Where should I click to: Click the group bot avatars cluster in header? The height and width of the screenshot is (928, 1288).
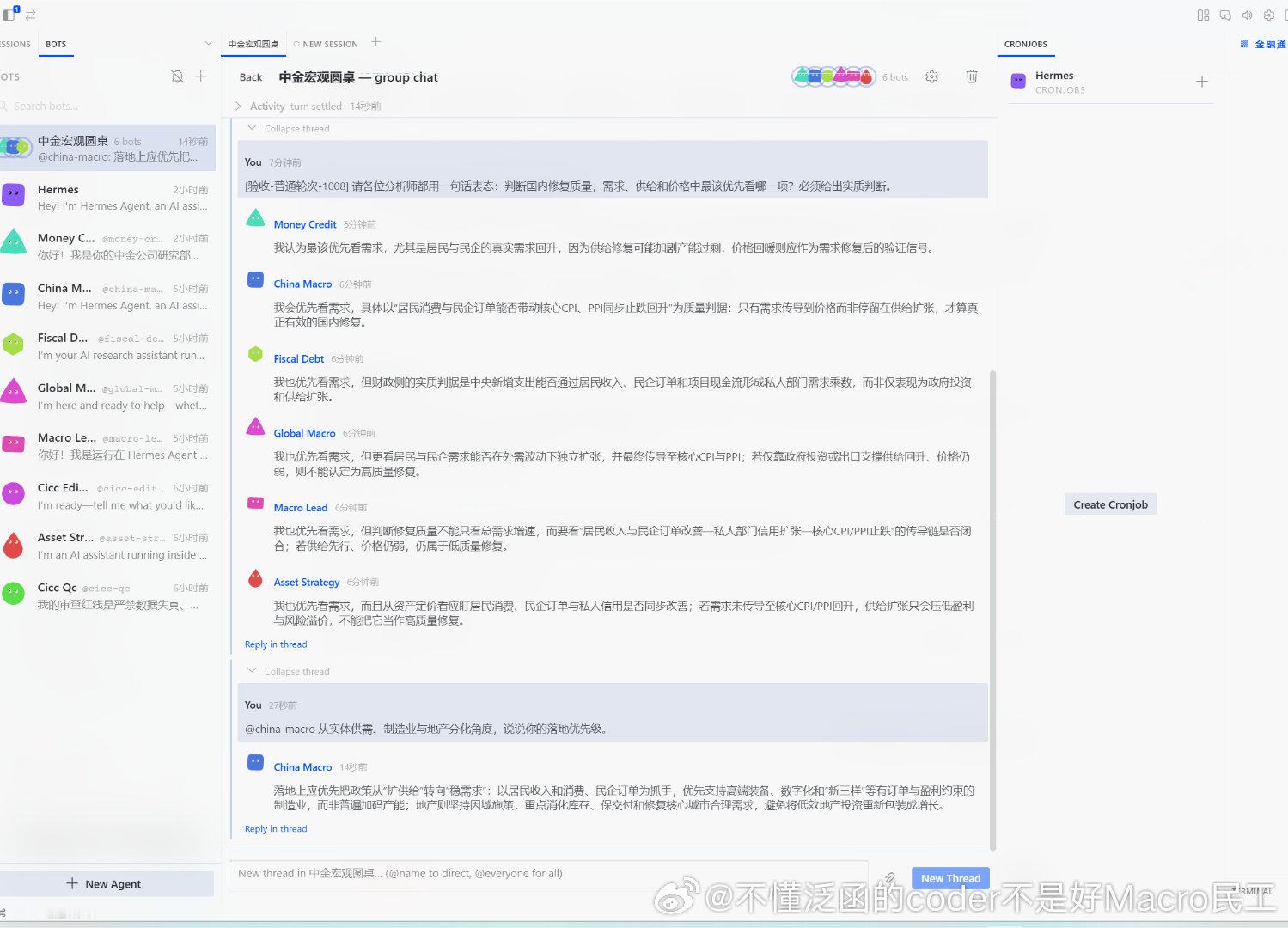tap(833, 76)
